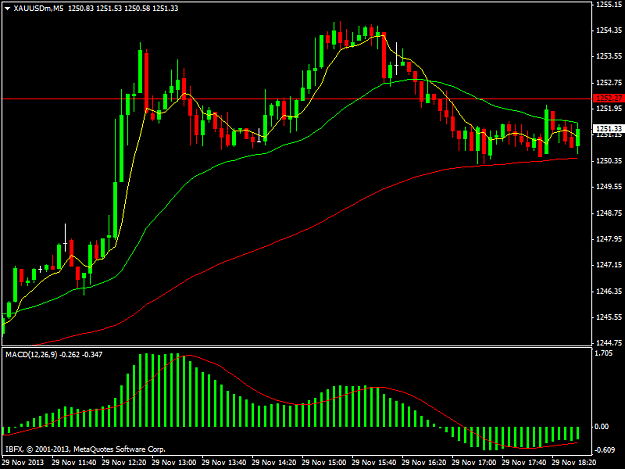The image size is (625, 469).
Task: Click the 1245.55 price axis label
Action: click(609, 317)
